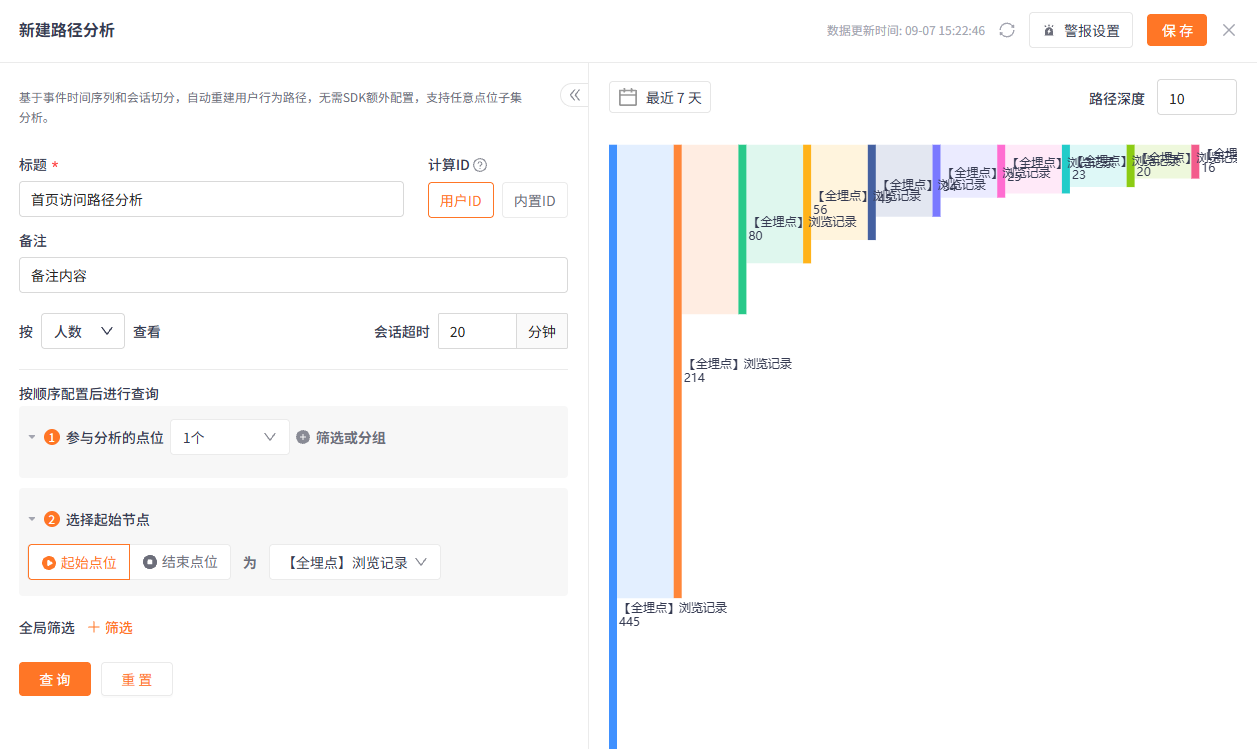Open the 人数 metric dropdown
This screenshot has height=749, width=1257.
coord(83,331)
